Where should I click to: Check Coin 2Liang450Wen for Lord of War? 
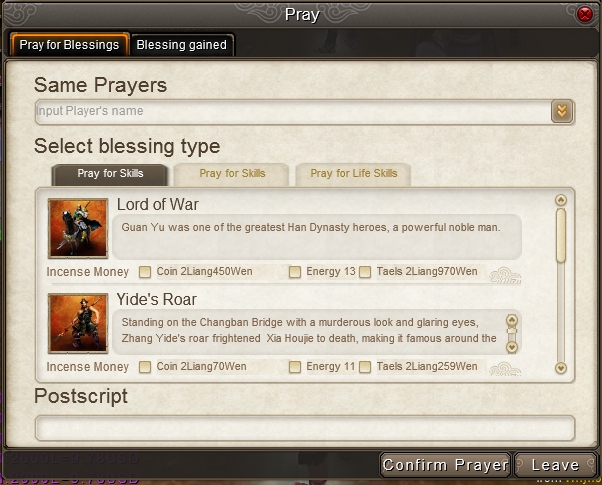click(145, 272)
